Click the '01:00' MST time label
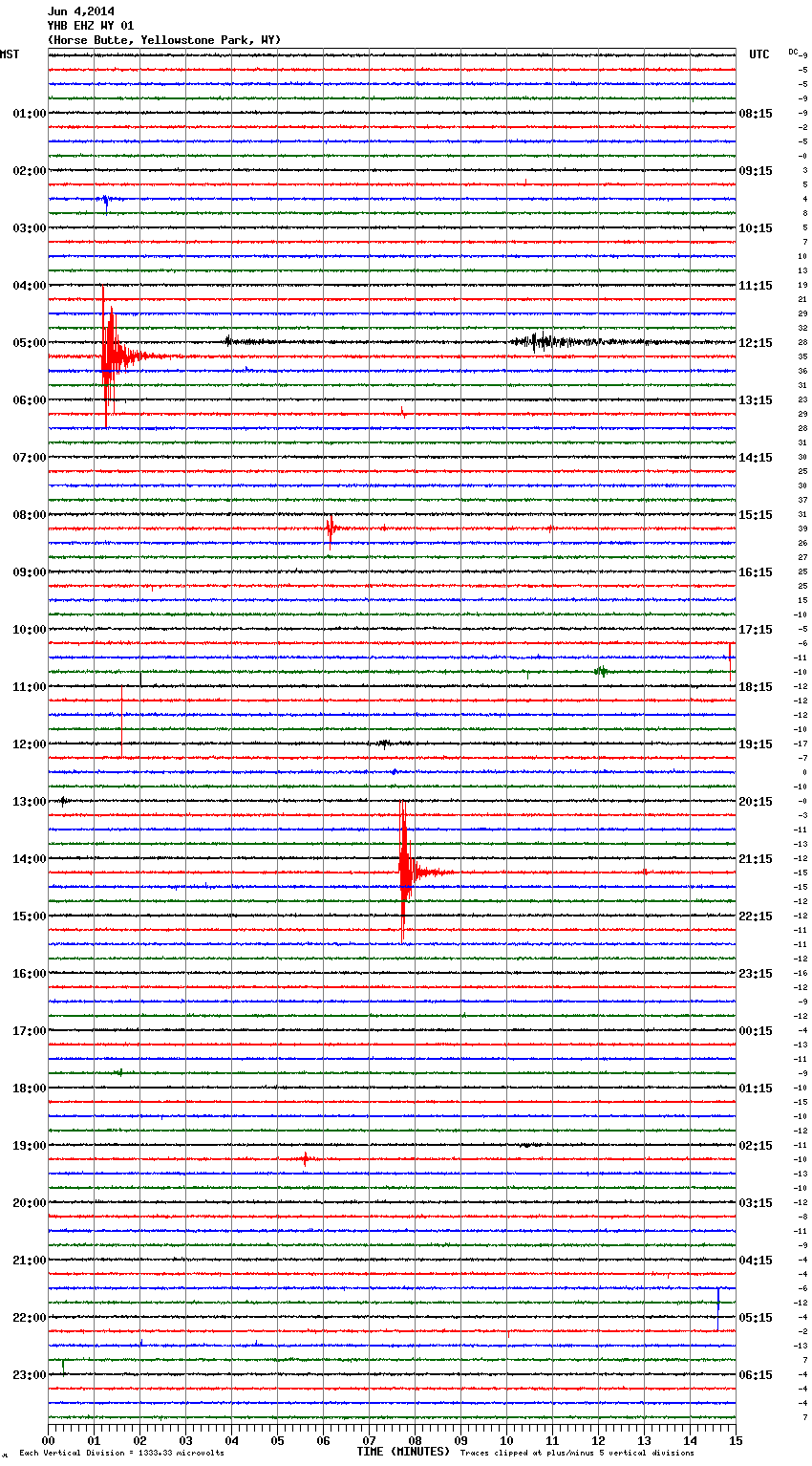The width and height of the screenshot is (812, 1466). click(x=29, y=114)
